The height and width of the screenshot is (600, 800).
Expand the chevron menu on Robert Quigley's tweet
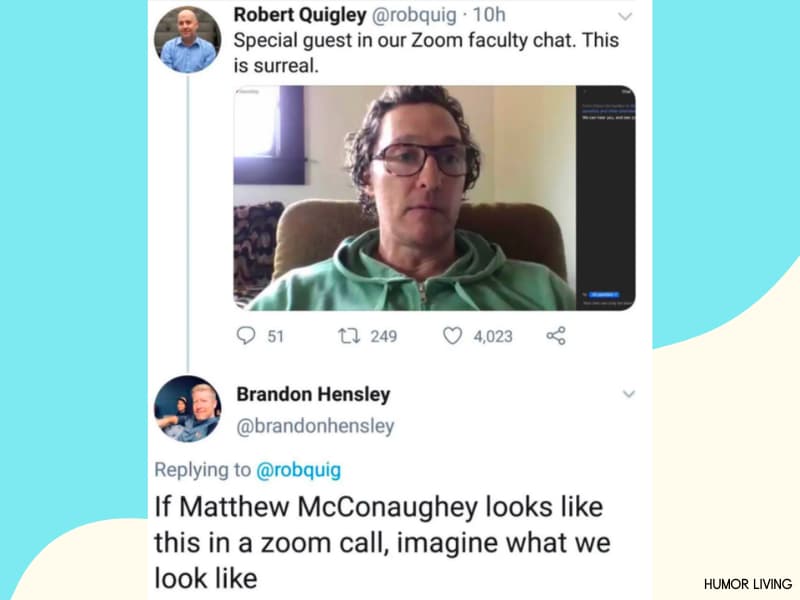tap(625, 16)
